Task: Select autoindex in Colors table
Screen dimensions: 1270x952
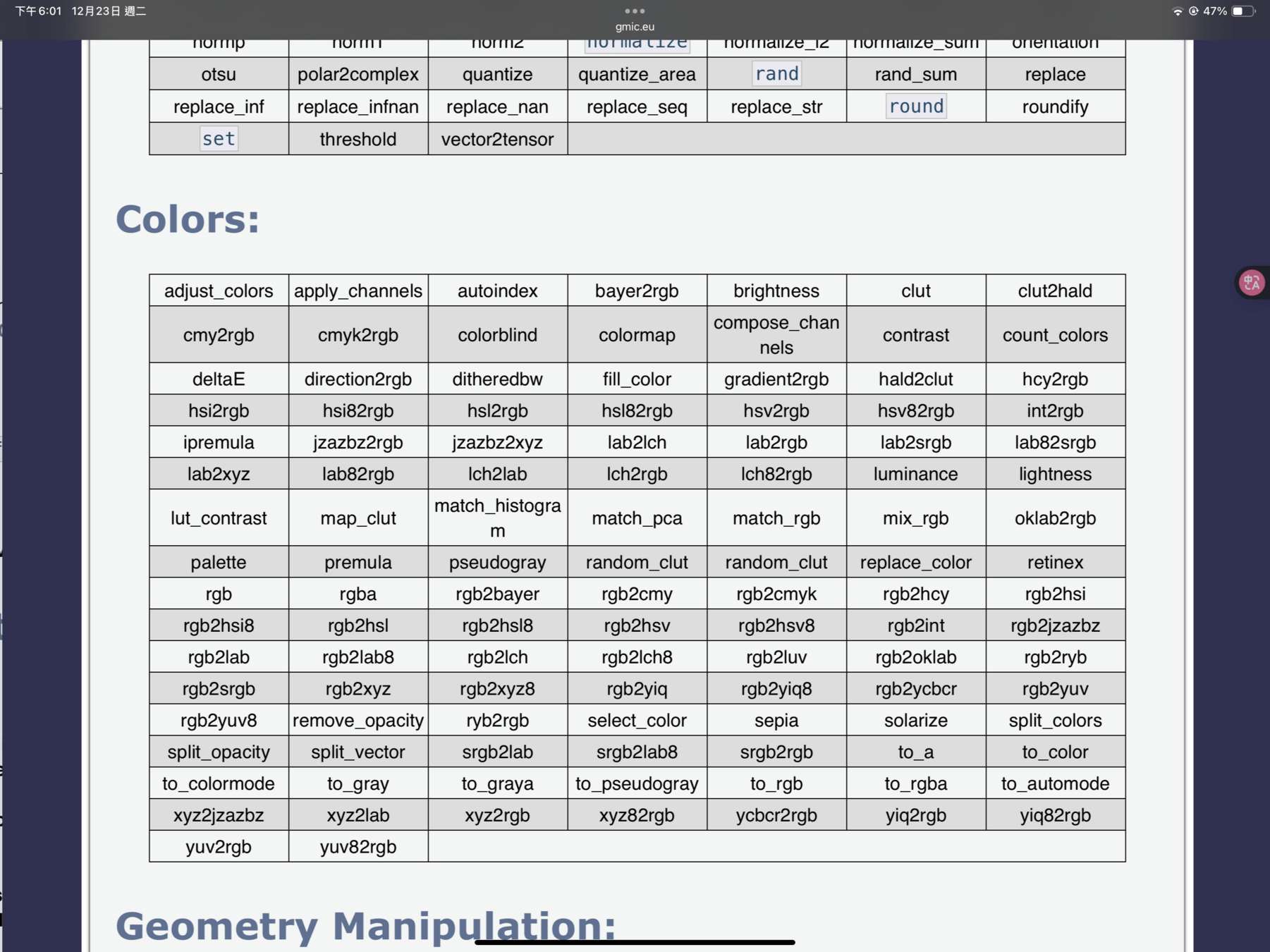Action: point(498,291)
